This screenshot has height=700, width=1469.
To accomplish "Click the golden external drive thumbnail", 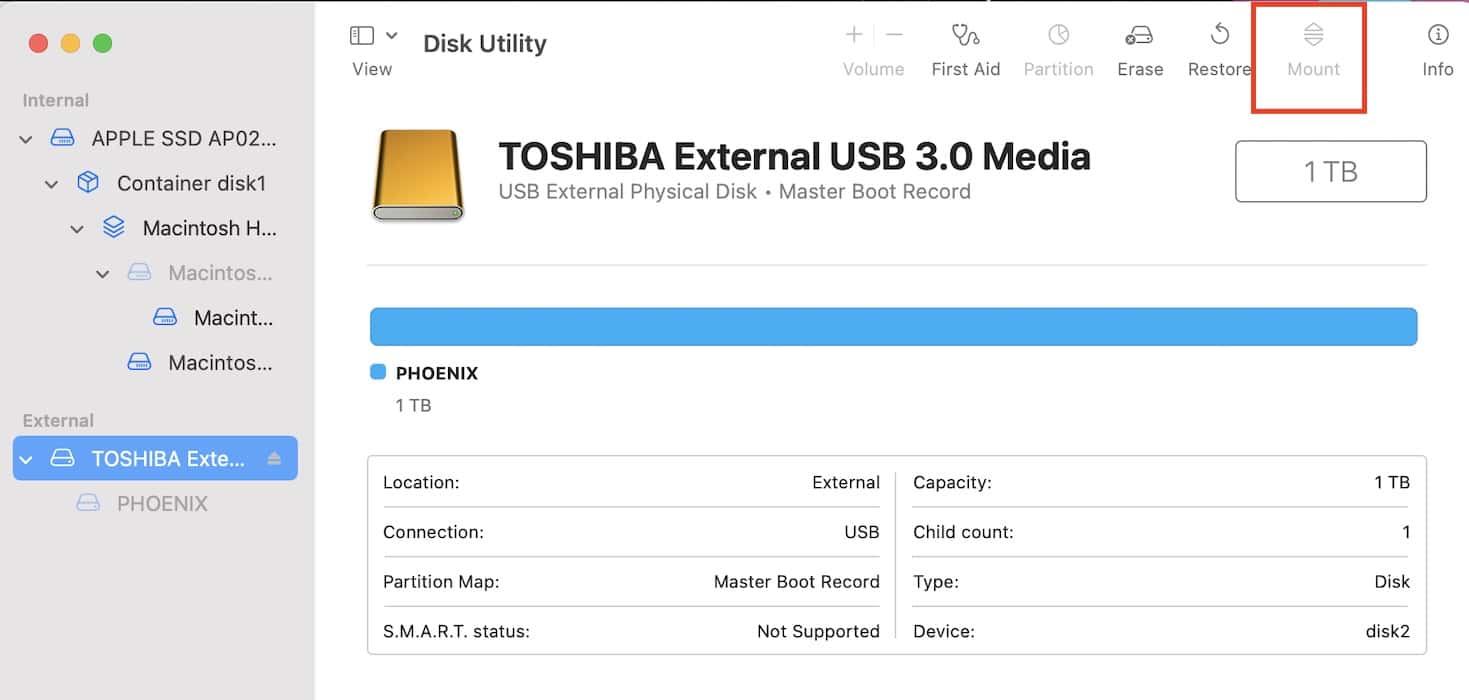I will click(417, 175).
